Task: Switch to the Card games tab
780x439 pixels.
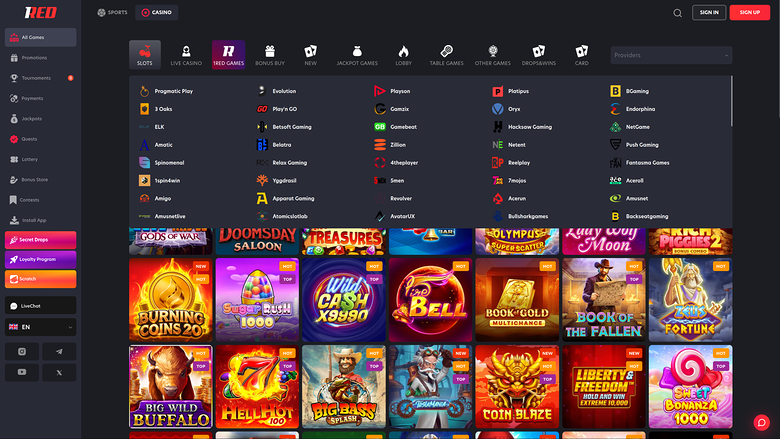Action: (582, 55)
